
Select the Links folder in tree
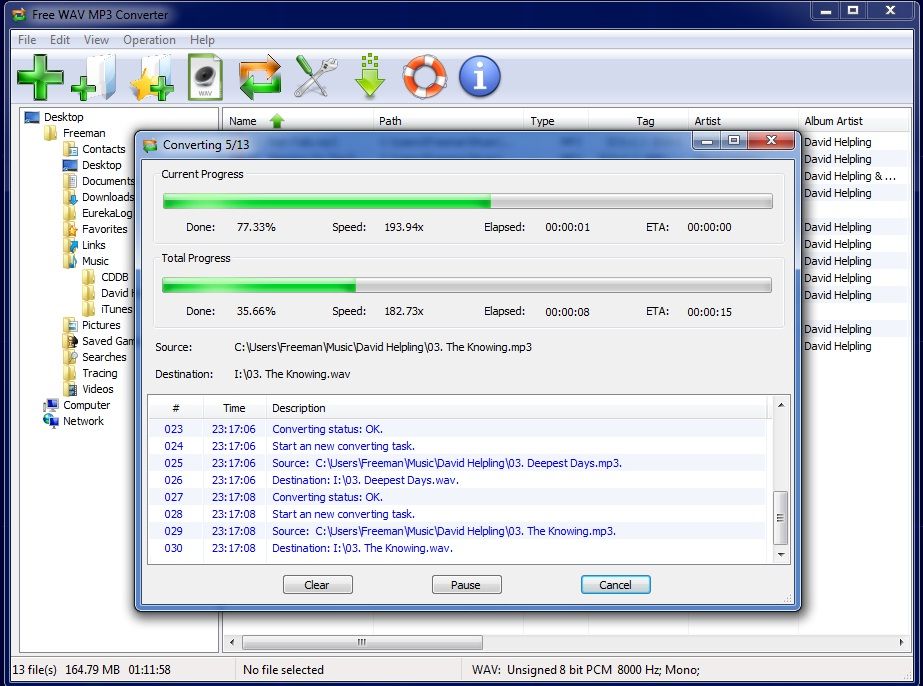coord(94,245)
